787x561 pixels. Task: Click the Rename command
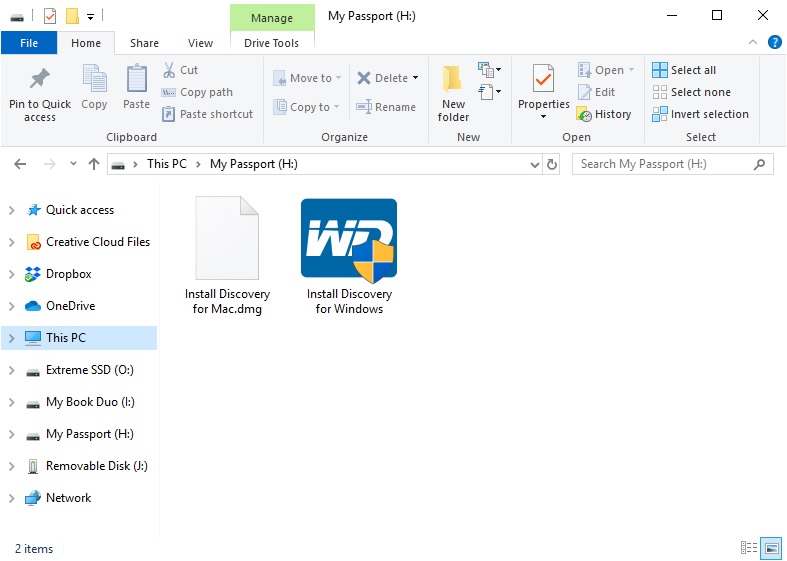point(386,107)
